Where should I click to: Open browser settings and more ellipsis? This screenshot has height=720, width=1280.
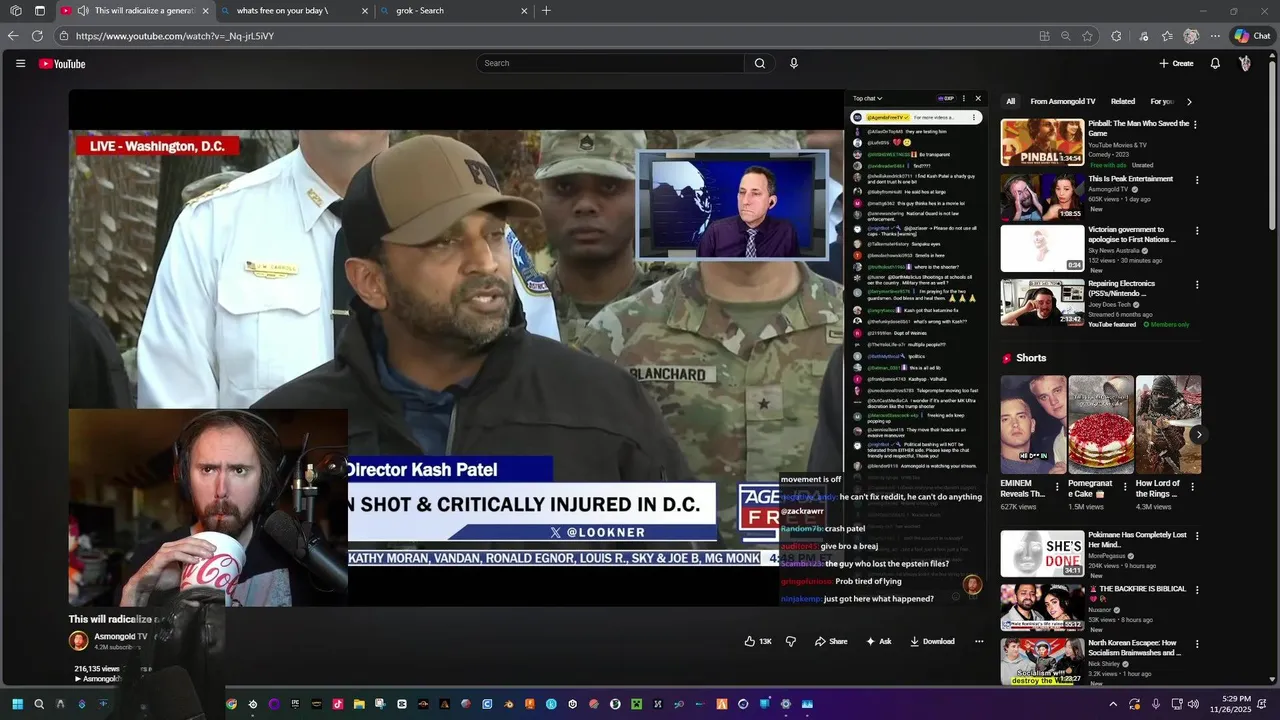(1215, 36)
